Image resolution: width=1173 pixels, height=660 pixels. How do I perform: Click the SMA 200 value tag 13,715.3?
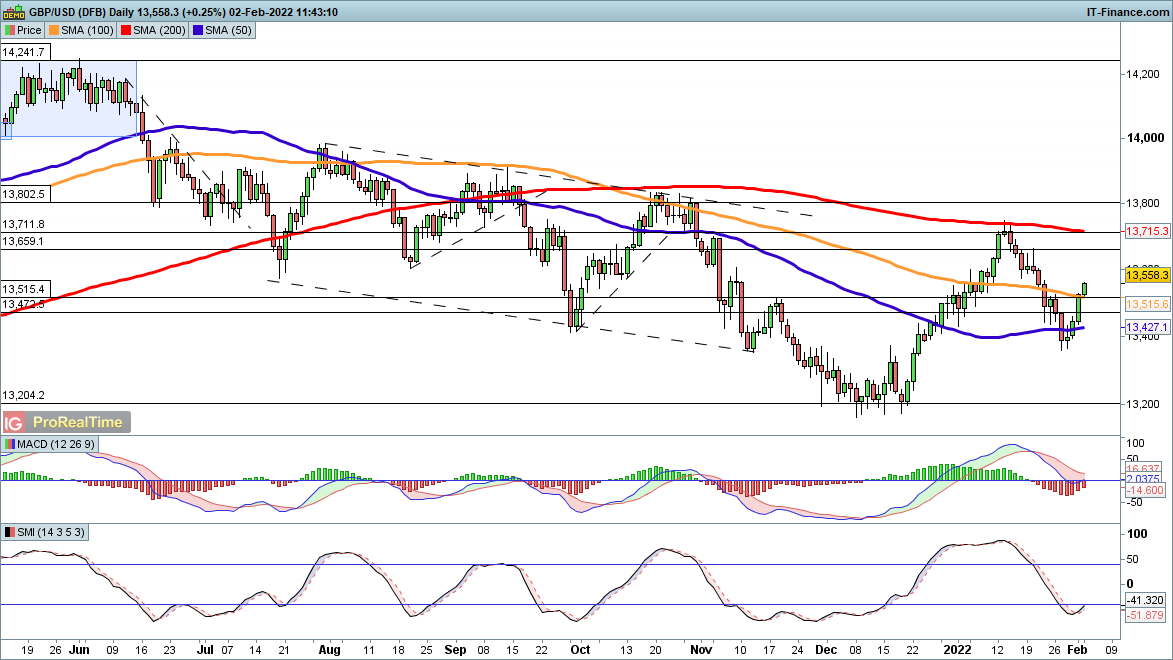coord(1147,231)
